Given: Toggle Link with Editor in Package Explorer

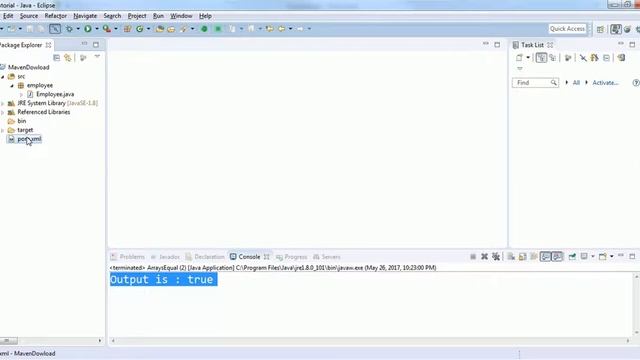Looking at the screenshot, I should 68,58.
